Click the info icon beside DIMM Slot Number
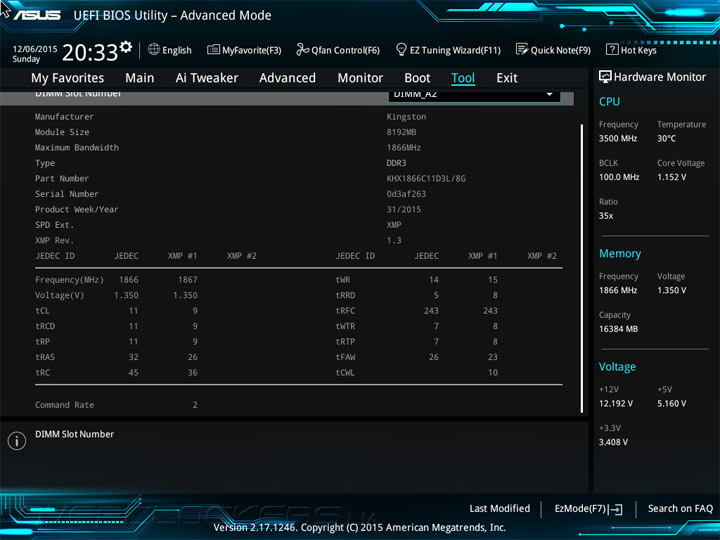The width and height of the screenshot is (720, 540). tap(17, 441)
